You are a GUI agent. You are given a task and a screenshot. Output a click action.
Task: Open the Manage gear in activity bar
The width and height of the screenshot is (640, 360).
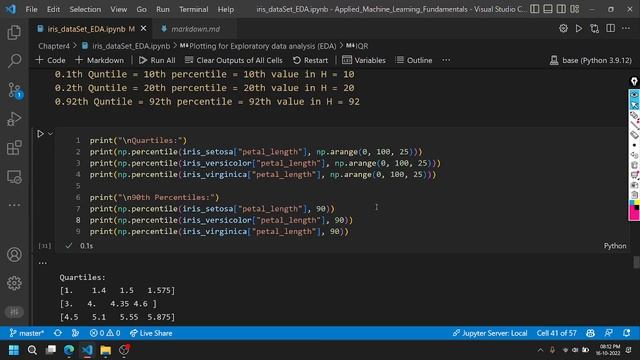coord(14,283)
